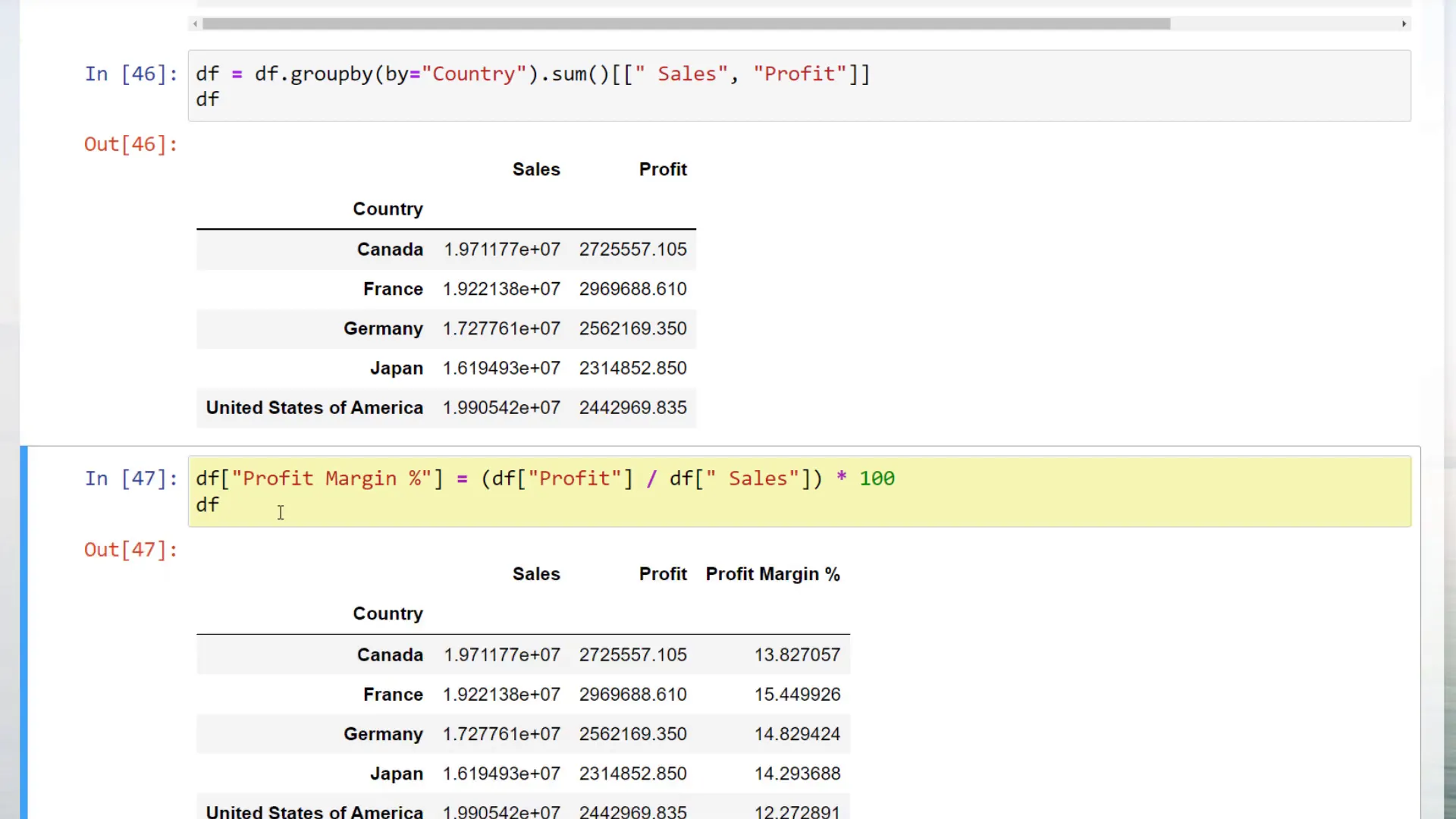Click the Sales column header in Out[46]
This screenshot has width=1456, height=819.
(x=535, y=169)
